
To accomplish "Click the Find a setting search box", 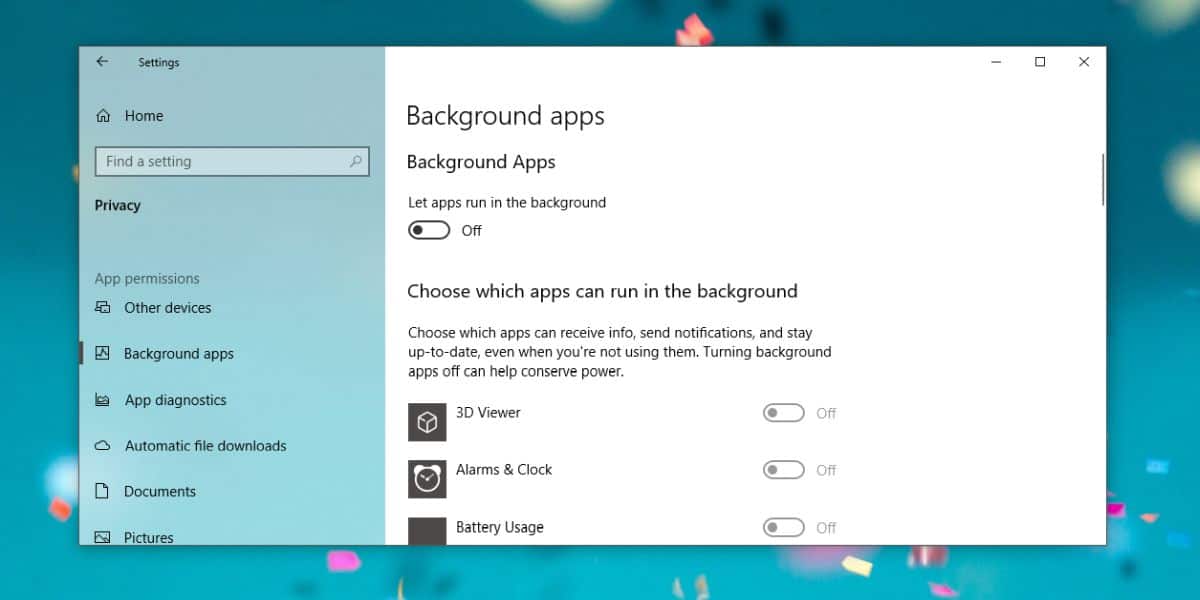I will pyautogui.click(x=232, y=161).
